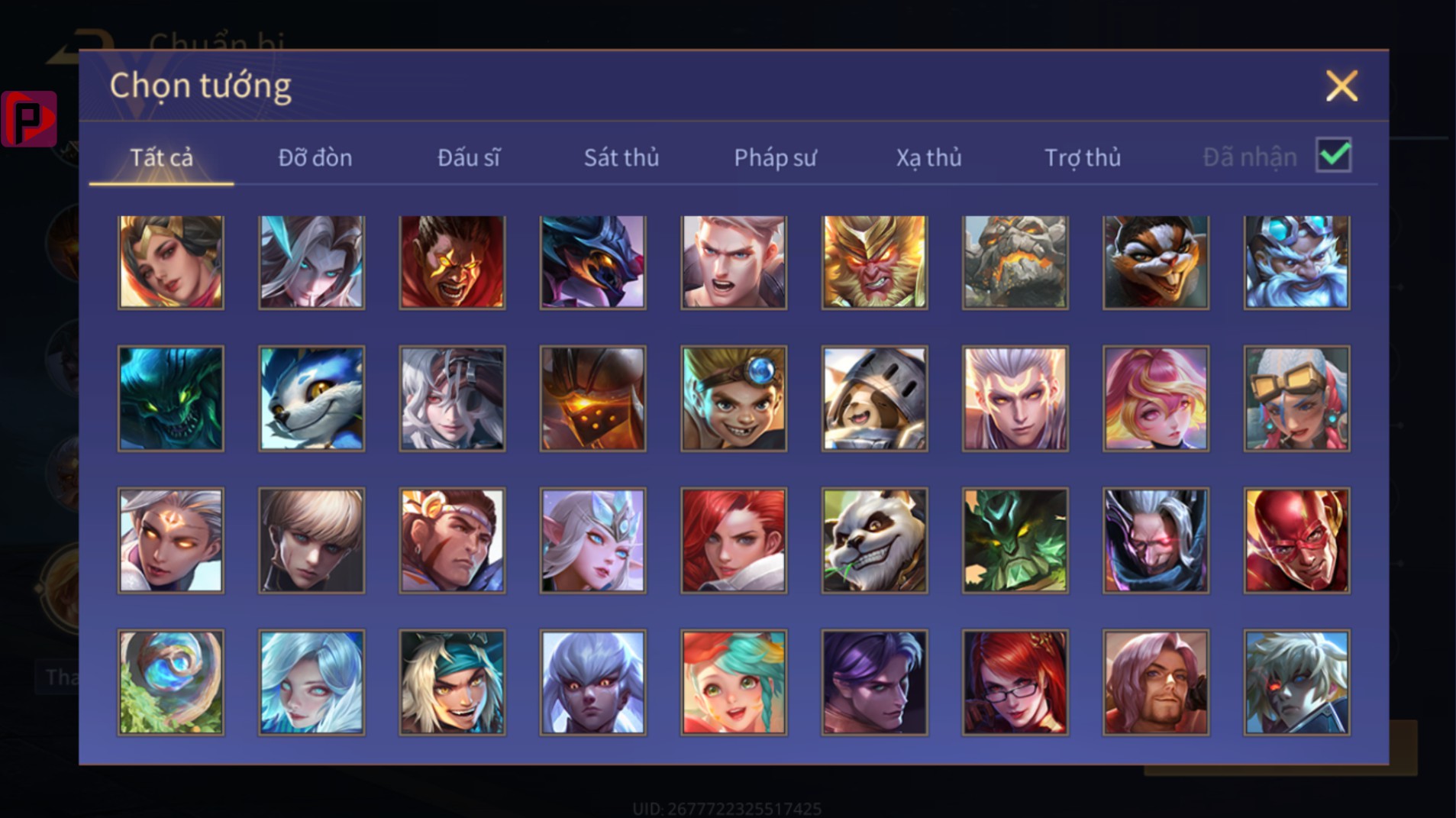Viewport: 1456px width, 818px height.
Task: Switch to the Đỡ đòn tab
Action: coord(315,157)
